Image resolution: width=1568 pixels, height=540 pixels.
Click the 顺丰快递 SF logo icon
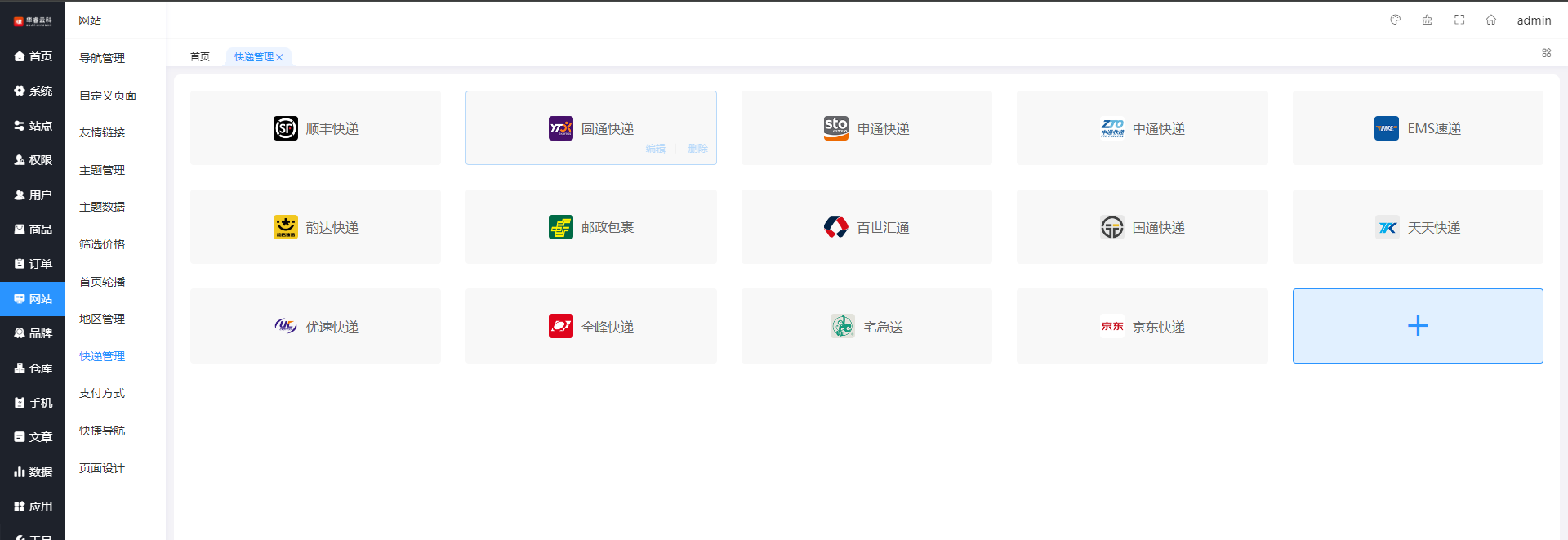(286, 128)
